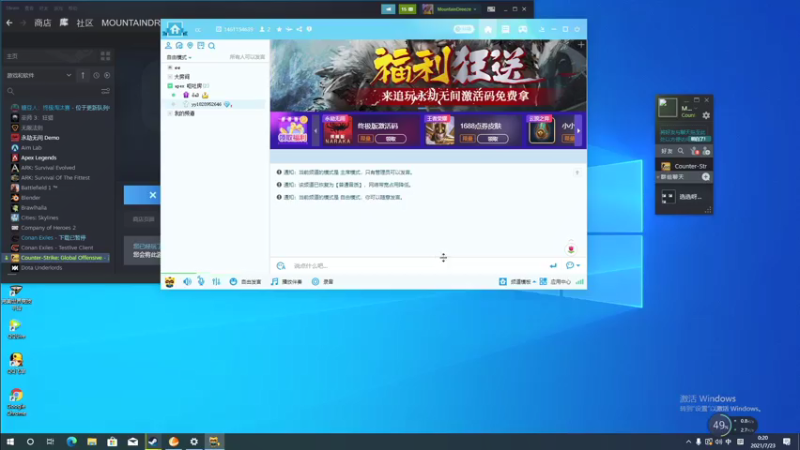Select Apex Legends in Steam library
The image size is (800, 450).
coord(39,158)
